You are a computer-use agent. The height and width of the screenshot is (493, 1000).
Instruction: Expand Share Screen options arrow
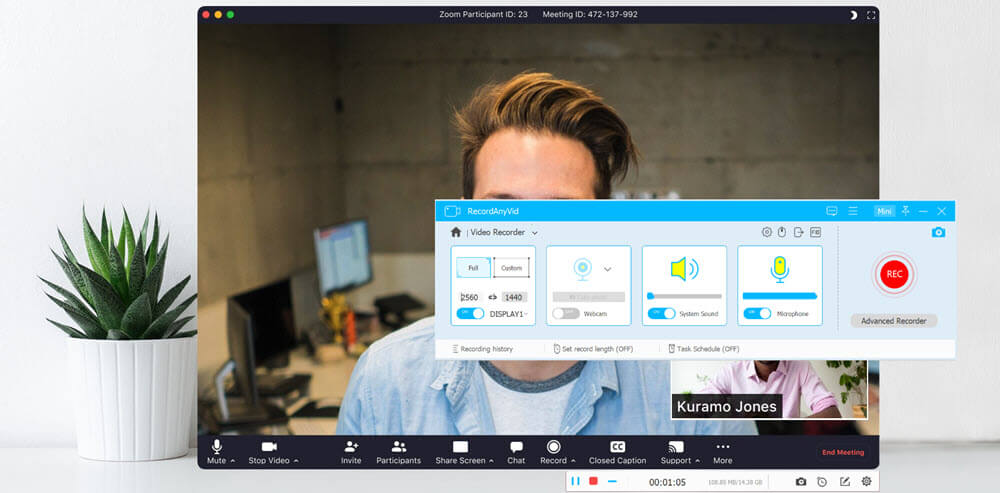490,460
